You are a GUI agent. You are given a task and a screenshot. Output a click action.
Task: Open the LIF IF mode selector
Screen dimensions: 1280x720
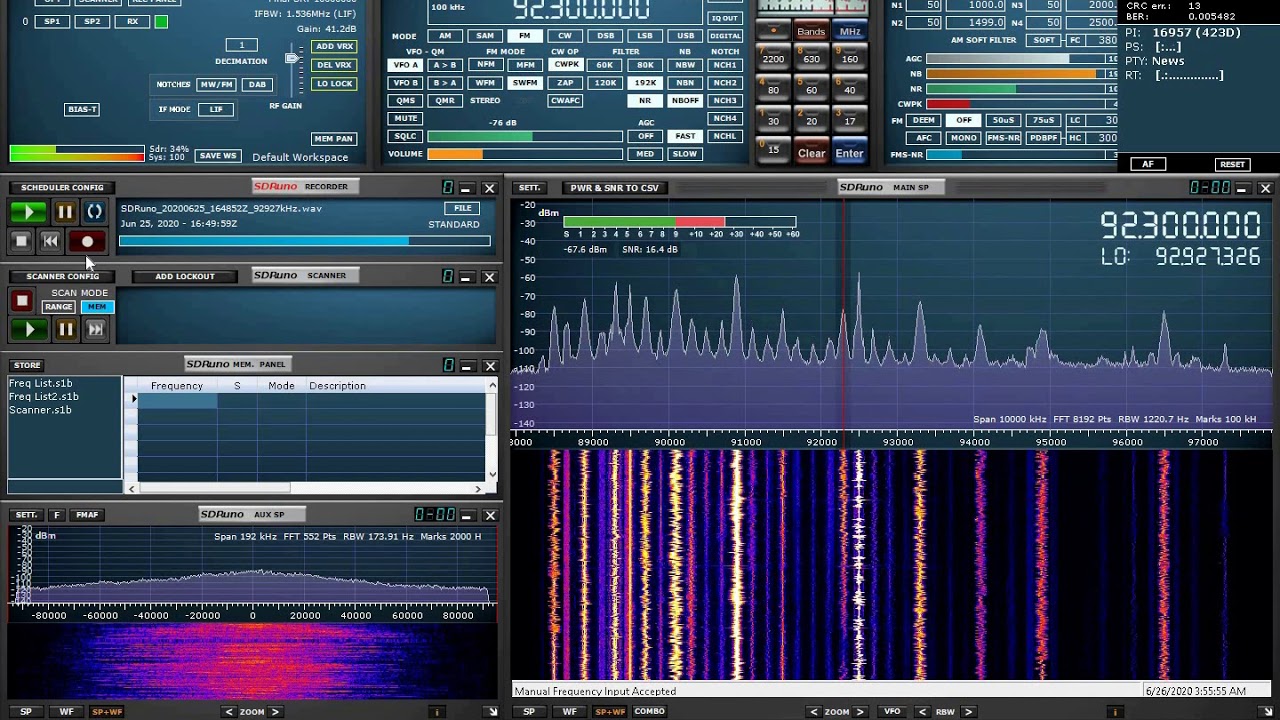click(216, 109)
